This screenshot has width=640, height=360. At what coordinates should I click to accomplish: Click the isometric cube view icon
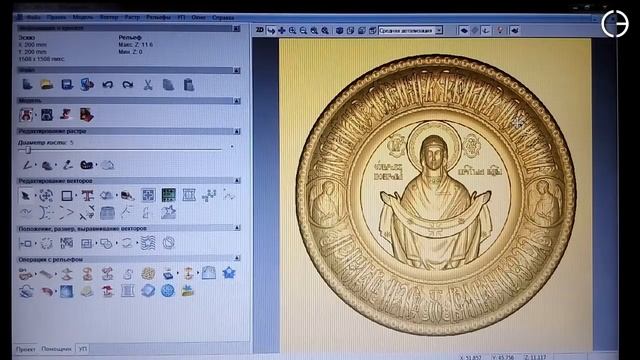pos(339,31)
